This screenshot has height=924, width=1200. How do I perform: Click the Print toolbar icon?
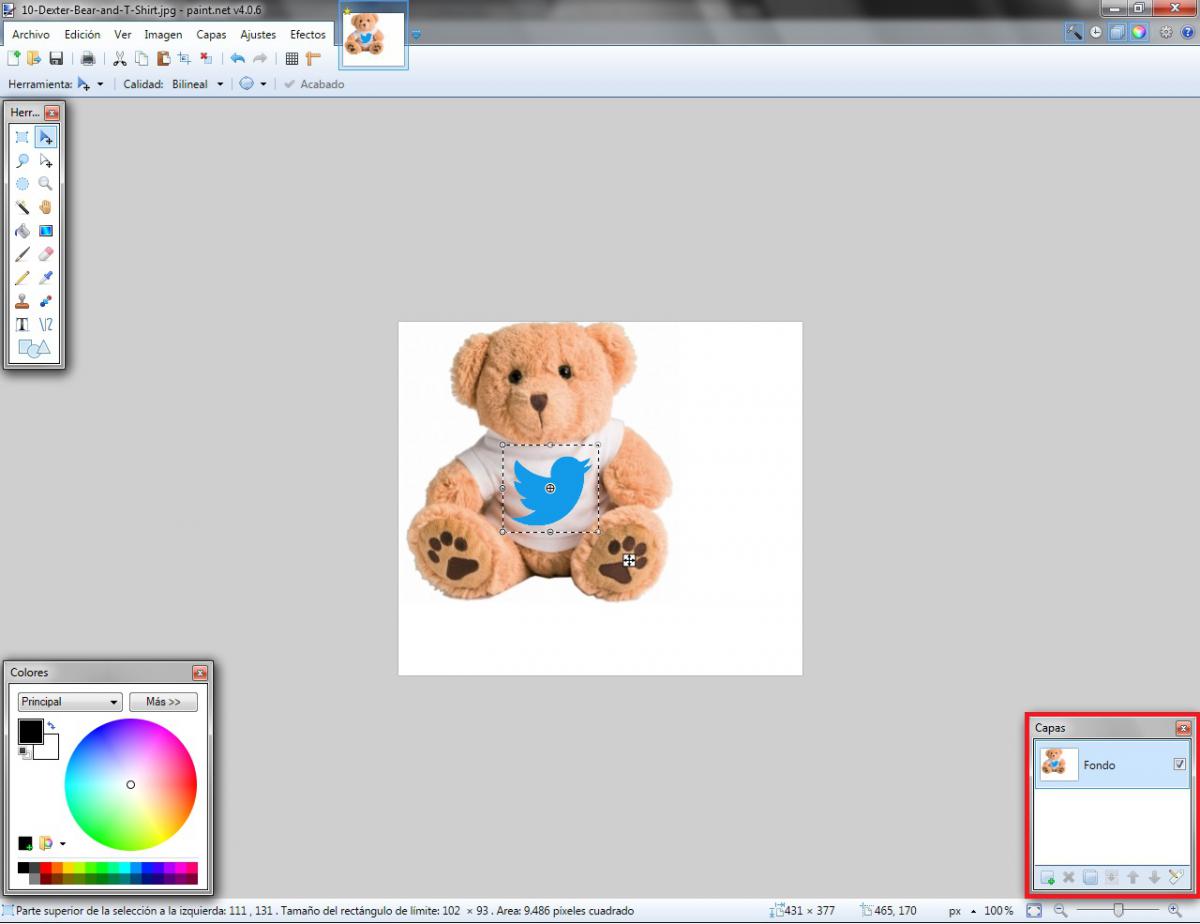click(88, 59)
